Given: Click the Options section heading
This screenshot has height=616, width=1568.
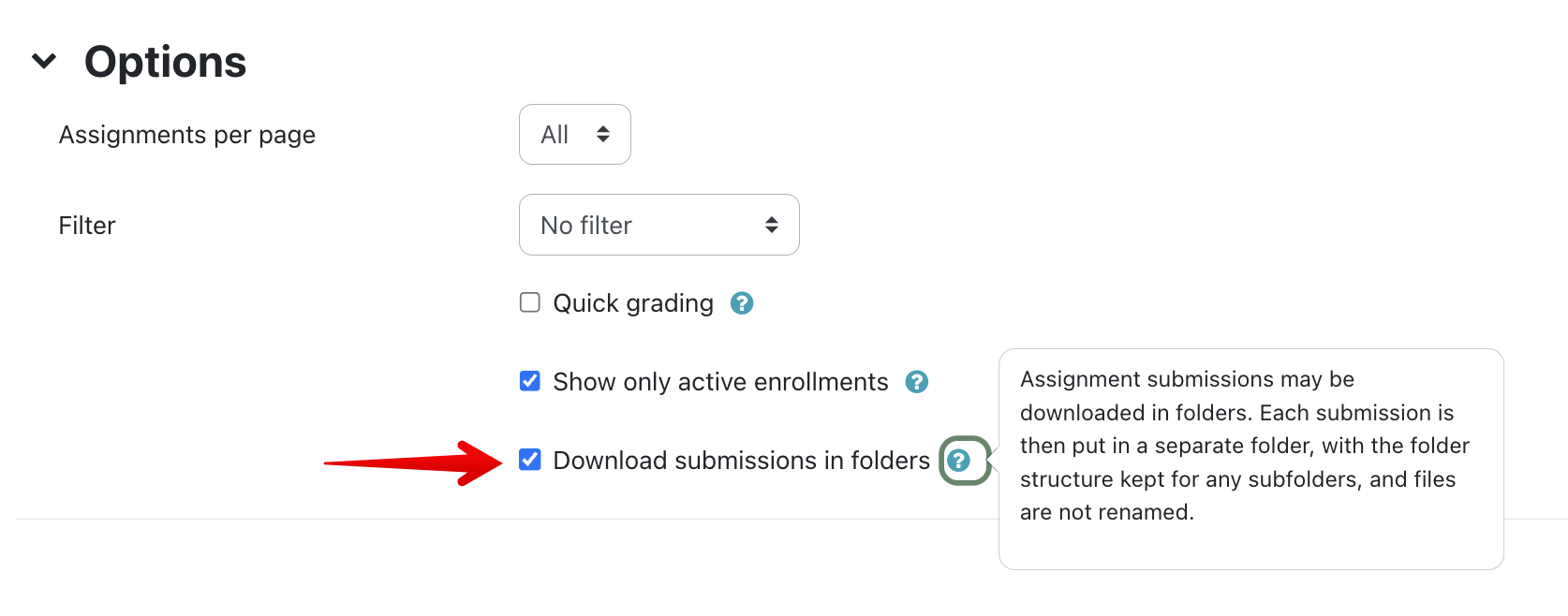Looking at the screenshot, I should click(166, 62).
